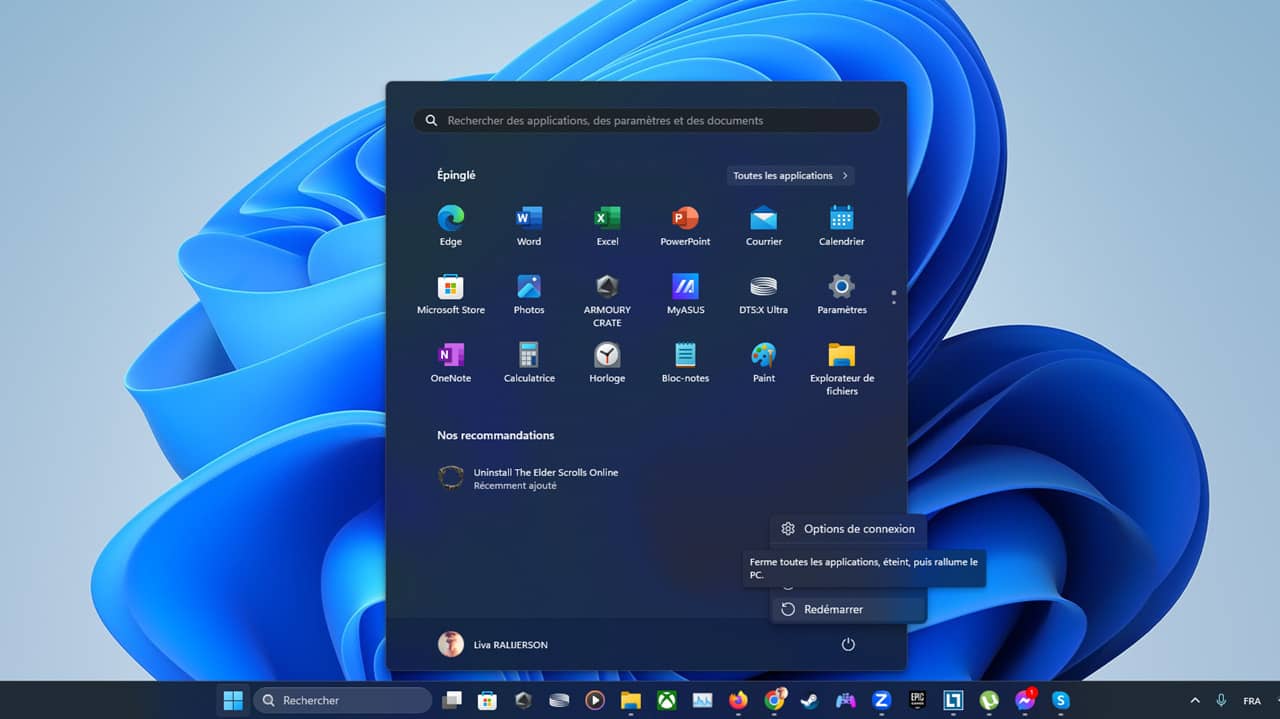Click the taskbar Rechercher search box
Viewport: 1280px width, 719px height.
(x=343, y=700)
